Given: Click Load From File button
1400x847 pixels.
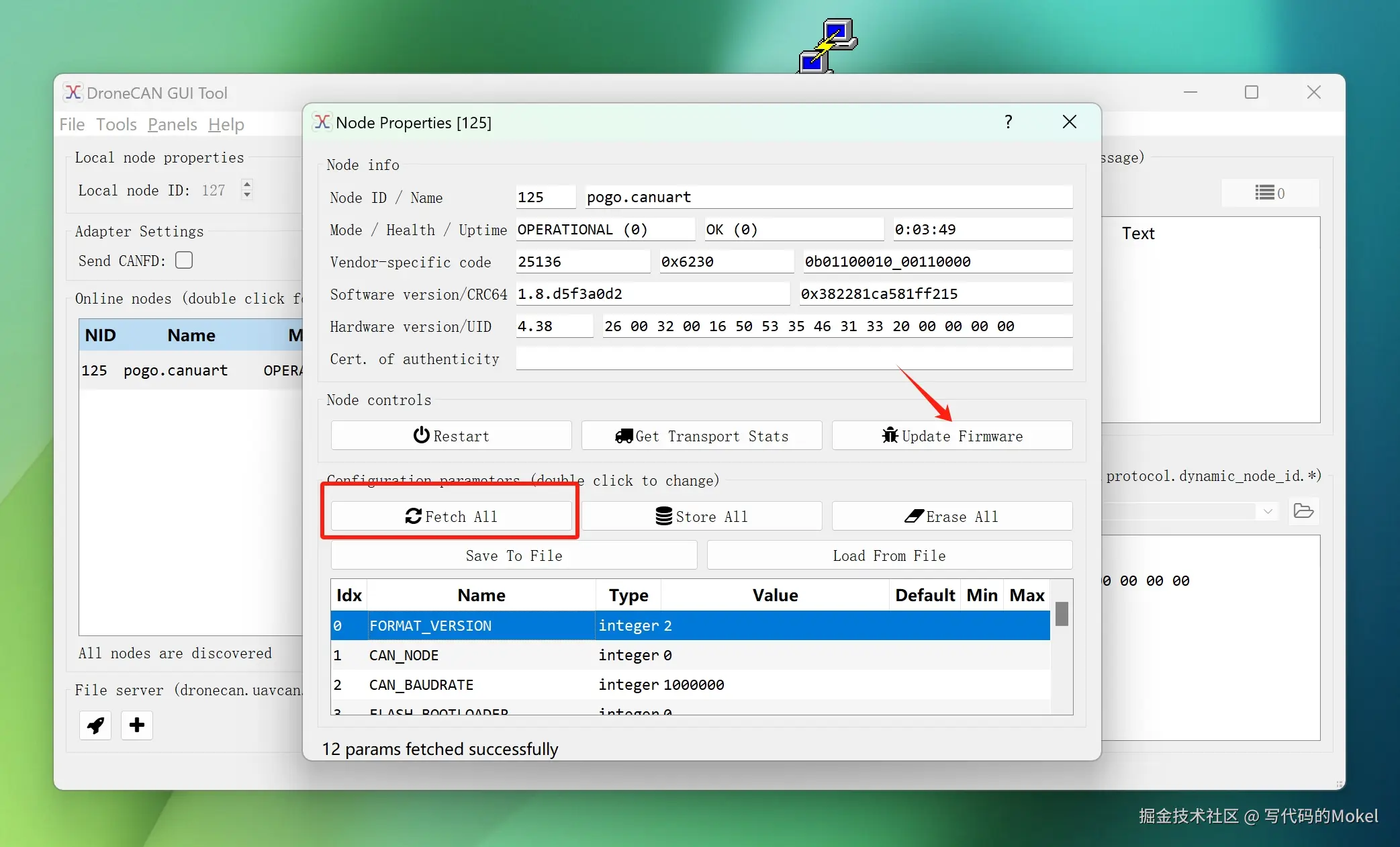Looking at the screenshot, I should point(889,555).
